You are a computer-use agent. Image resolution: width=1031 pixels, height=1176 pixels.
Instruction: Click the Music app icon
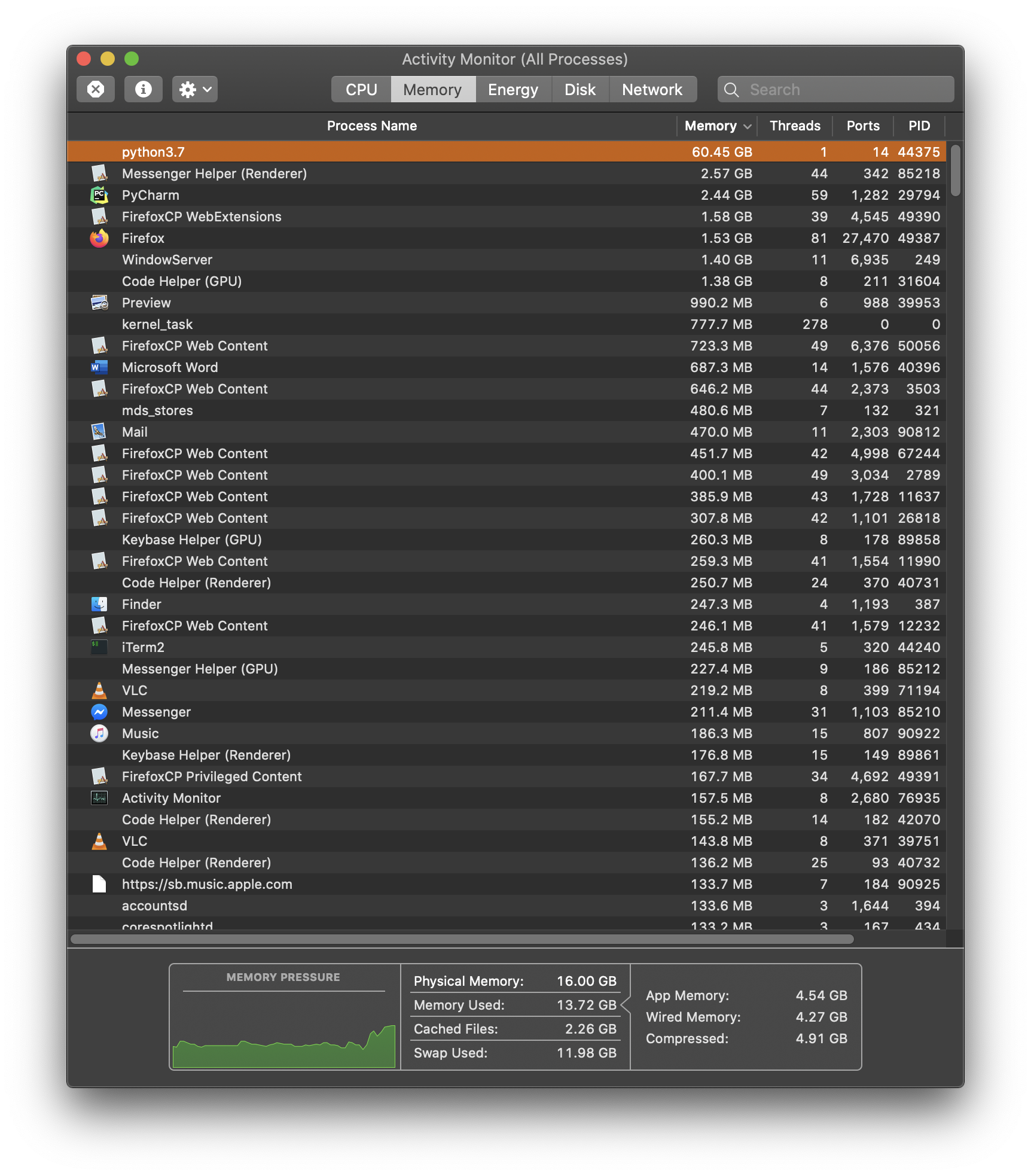(x=99, y=733)
